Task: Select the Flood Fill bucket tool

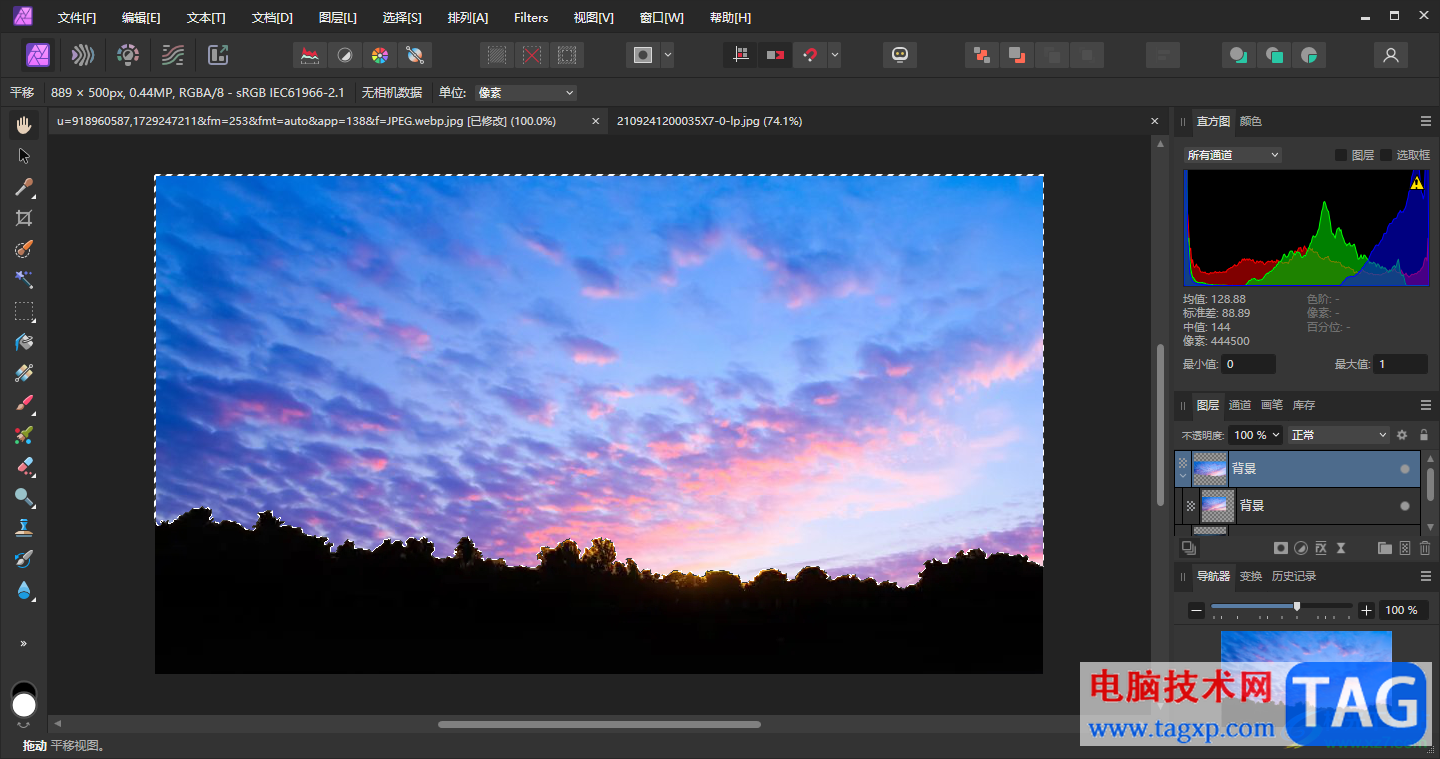Action: point(24,342)
